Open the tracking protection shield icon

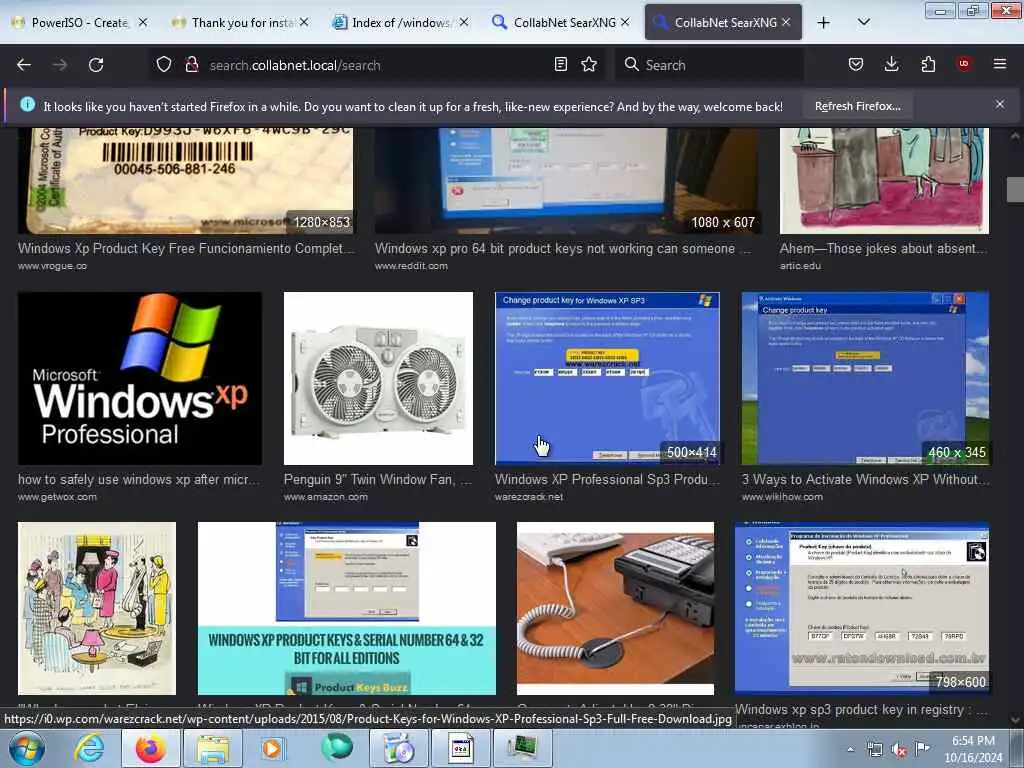click(164, 65)
